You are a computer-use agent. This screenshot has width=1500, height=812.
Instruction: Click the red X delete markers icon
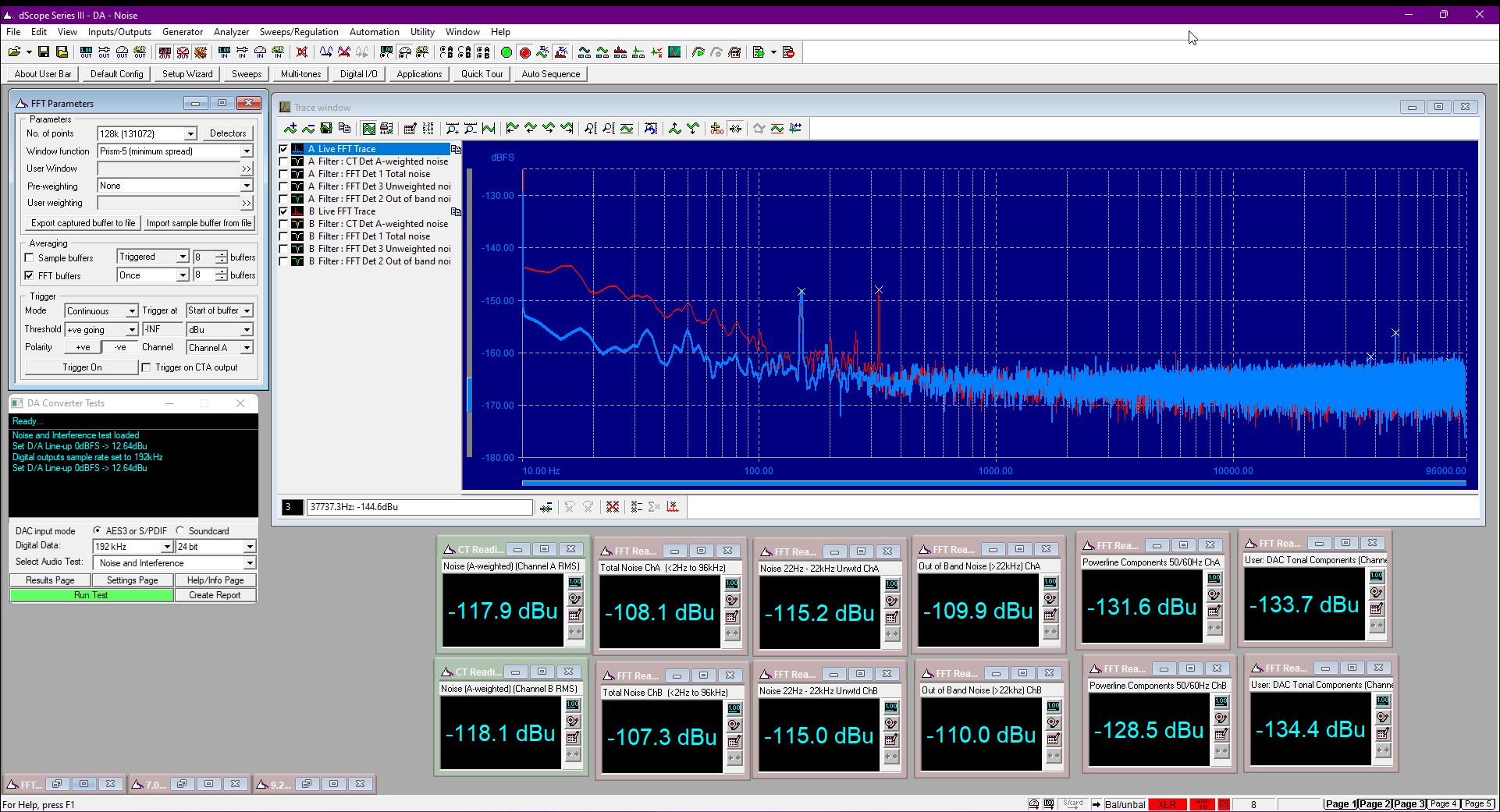point(613,507)
